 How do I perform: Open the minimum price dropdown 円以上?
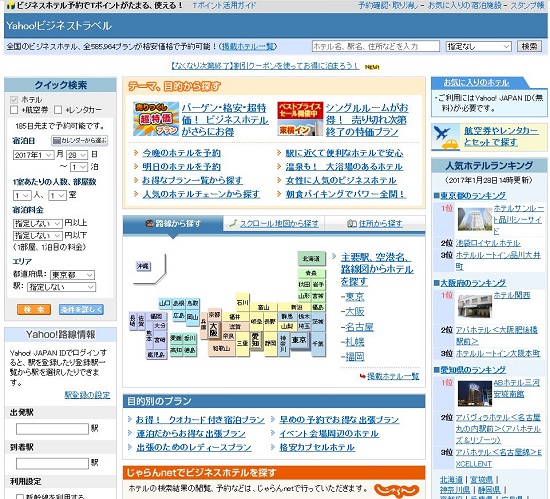click(x=38, y=223)
